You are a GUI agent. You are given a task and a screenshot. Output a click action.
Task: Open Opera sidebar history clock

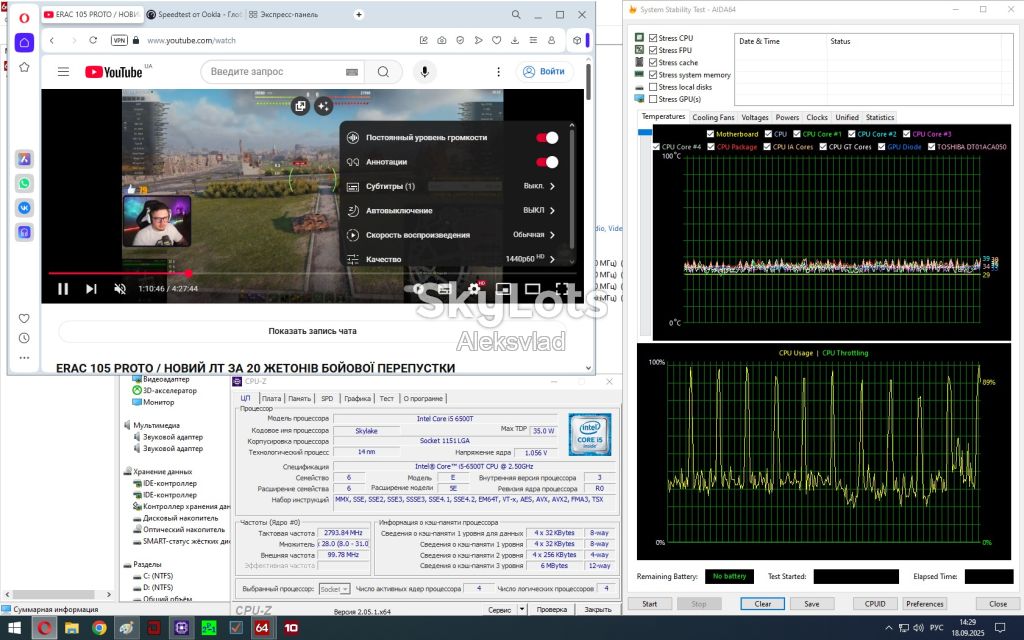[x=24, y=338]
